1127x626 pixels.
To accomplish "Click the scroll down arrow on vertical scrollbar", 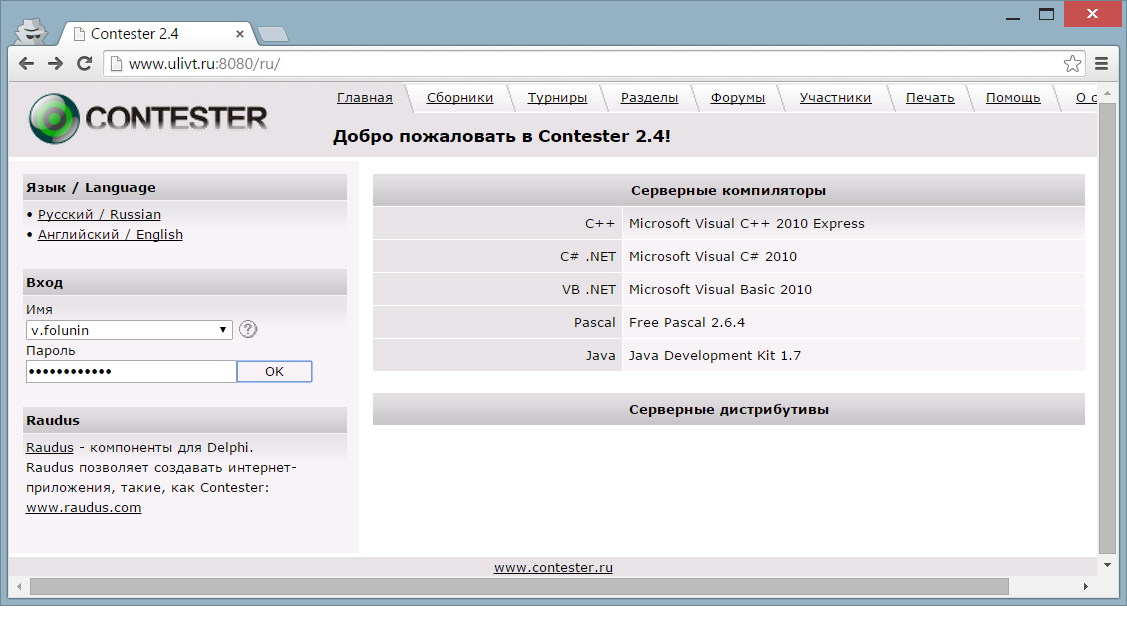I will pos(1107,565).
